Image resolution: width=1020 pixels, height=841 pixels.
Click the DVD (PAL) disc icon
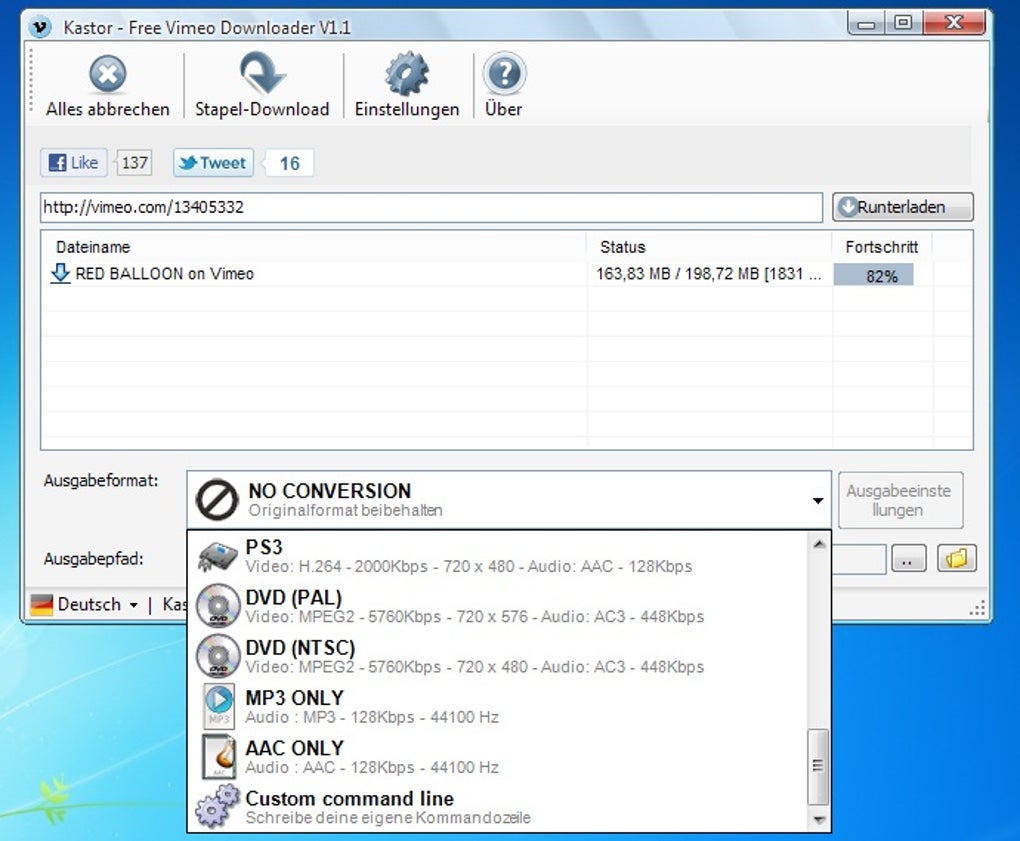218,606
